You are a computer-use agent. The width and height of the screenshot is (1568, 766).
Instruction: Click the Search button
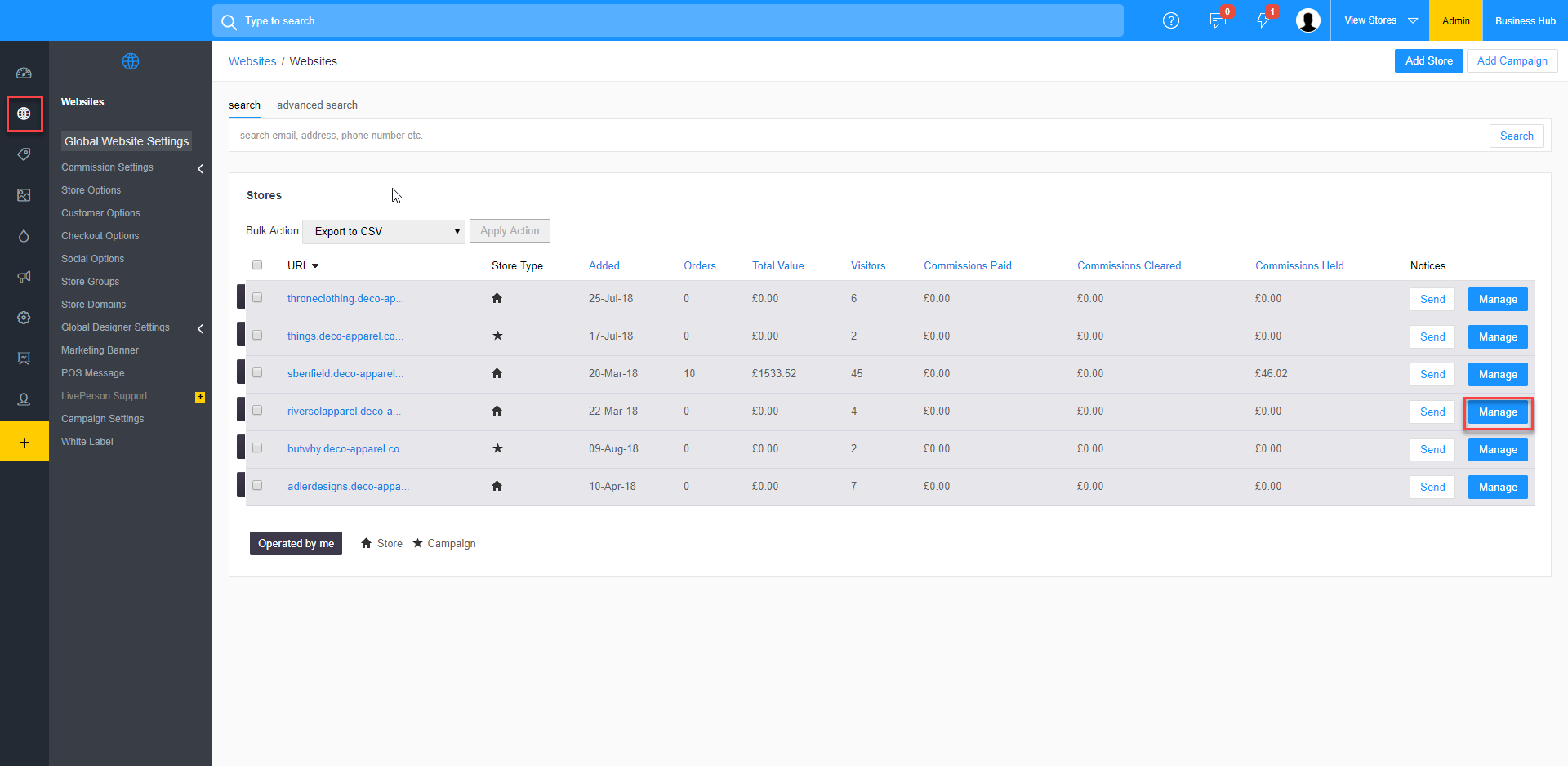pos(1517,136)
